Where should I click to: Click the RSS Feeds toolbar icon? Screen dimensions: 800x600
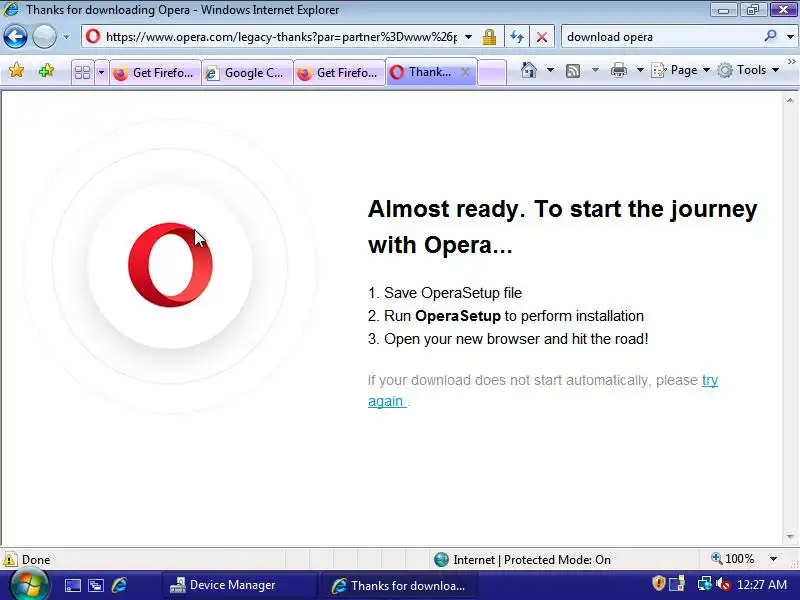tap(573, 70)
